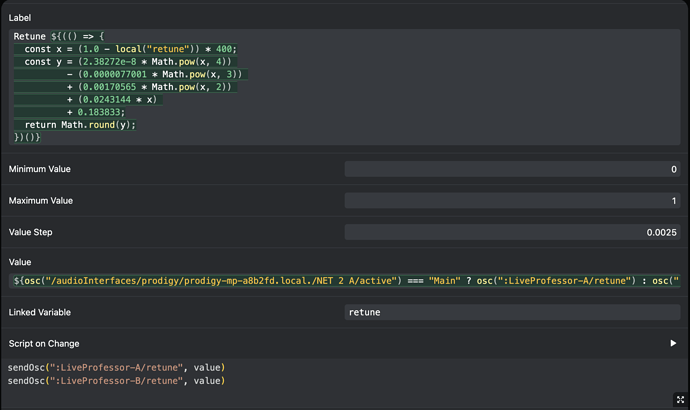This screenshot has width=690, height=410.
Task: Click the Label section heading
Action: pos(21,17)
